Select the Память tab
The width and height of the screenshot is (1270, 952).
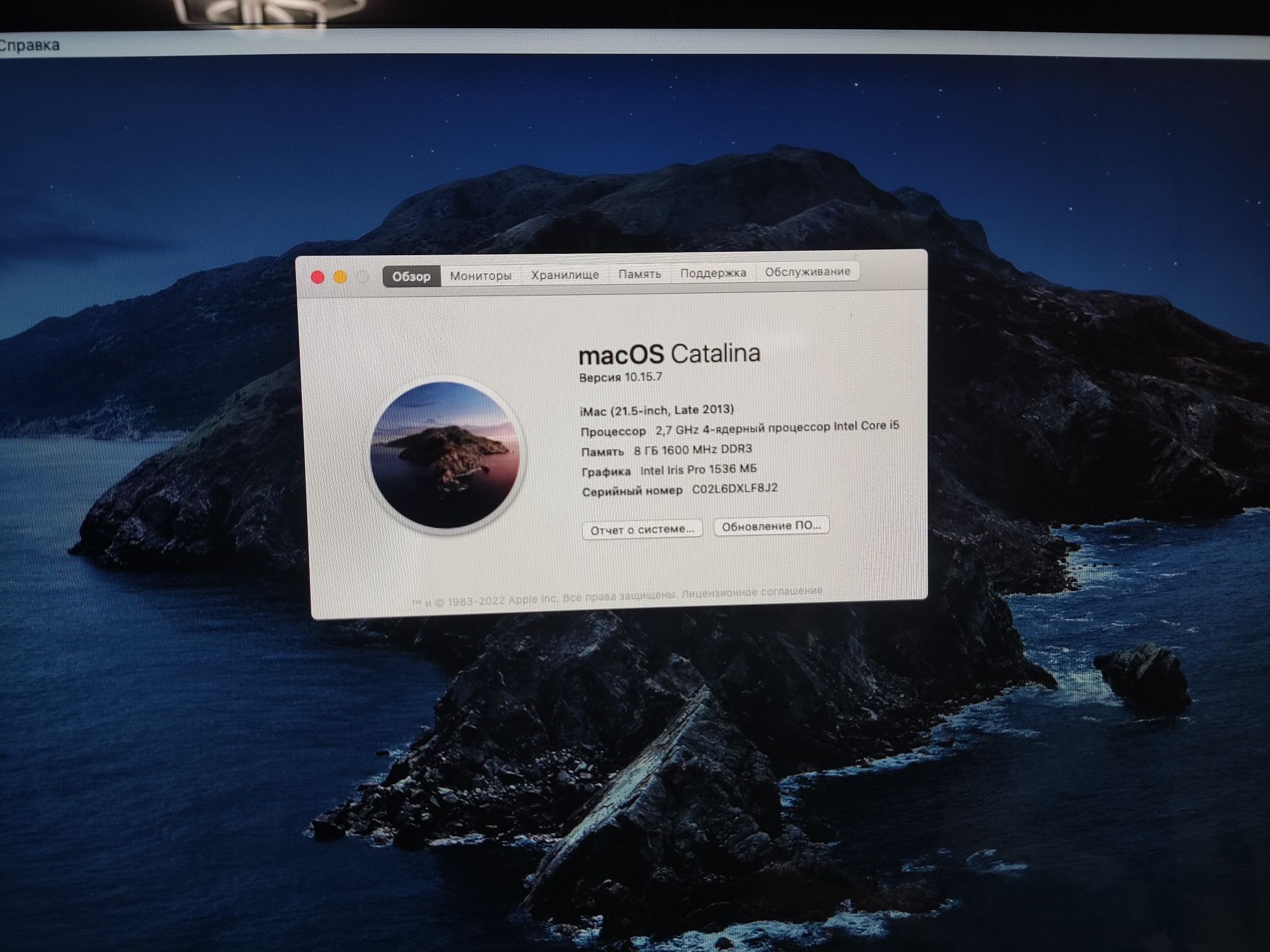pyautogui.click(x=640, y=274)
